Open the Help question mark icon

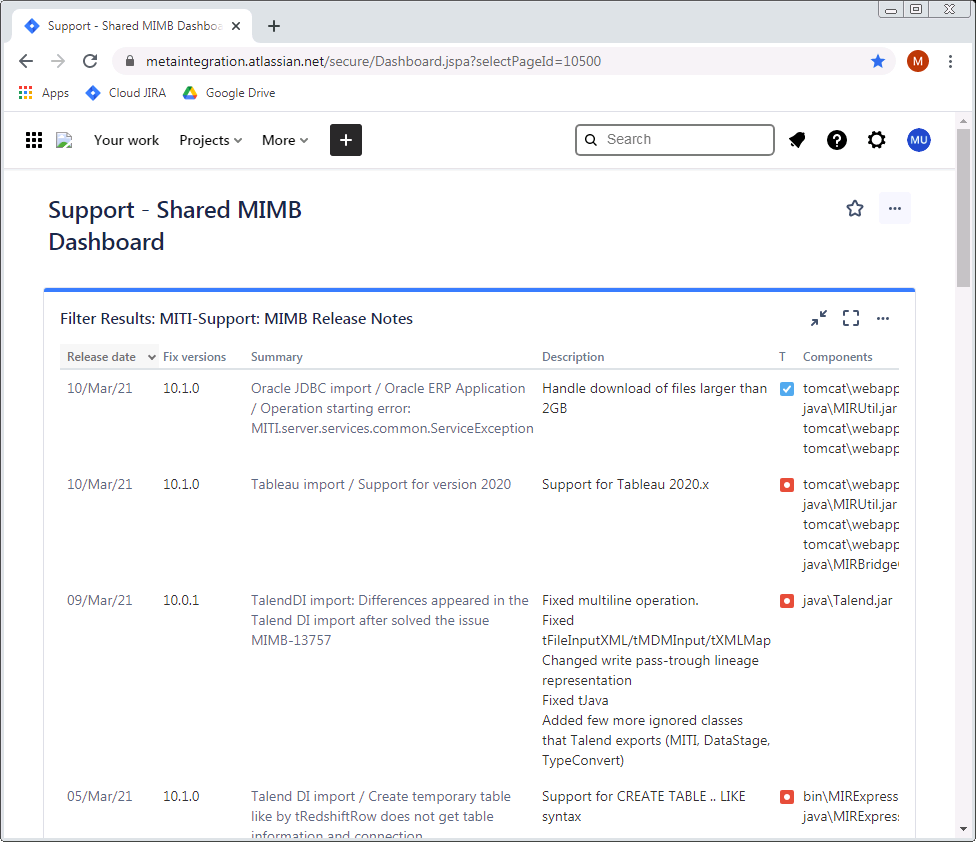(837, 140)
